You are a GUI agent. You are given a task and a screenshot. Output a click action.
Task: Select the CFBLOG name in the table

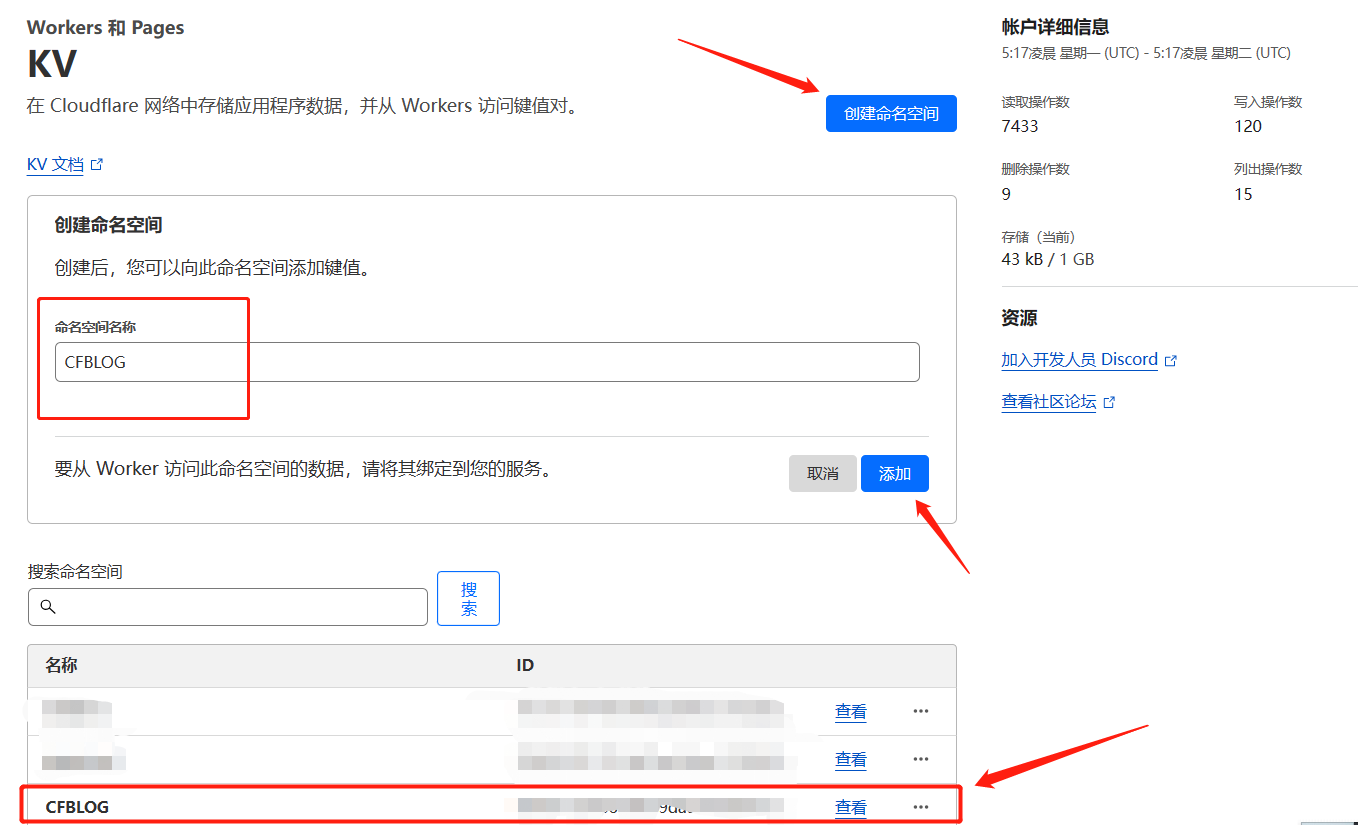tap(77, 807)
